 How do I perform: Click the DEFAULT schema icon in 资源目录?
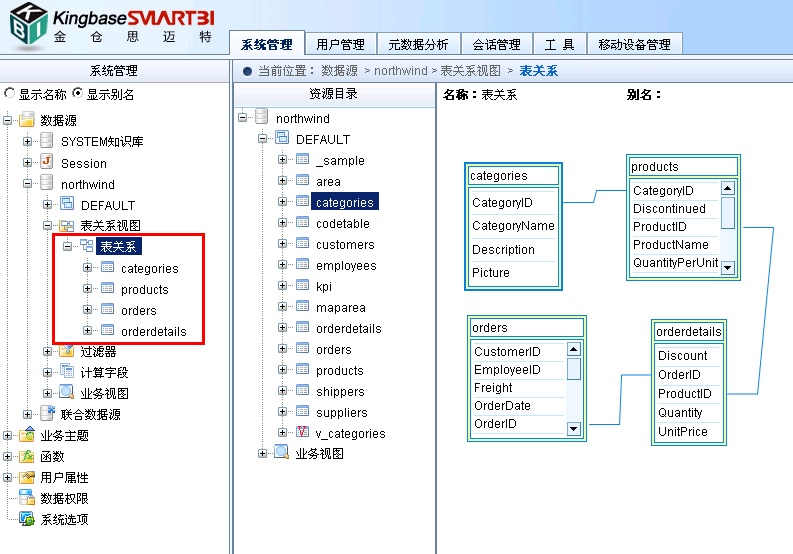pos(282,138)
